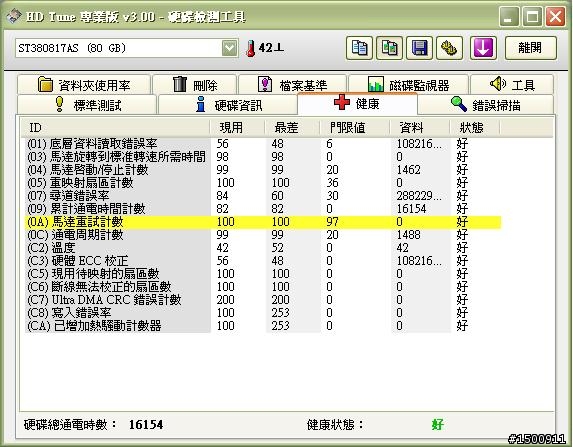The width and height of the screenshot is (573, 447).
Task: Select row (03) 馬達旋轉到標准轉速所需時間
Action: [x=263, y=157]
